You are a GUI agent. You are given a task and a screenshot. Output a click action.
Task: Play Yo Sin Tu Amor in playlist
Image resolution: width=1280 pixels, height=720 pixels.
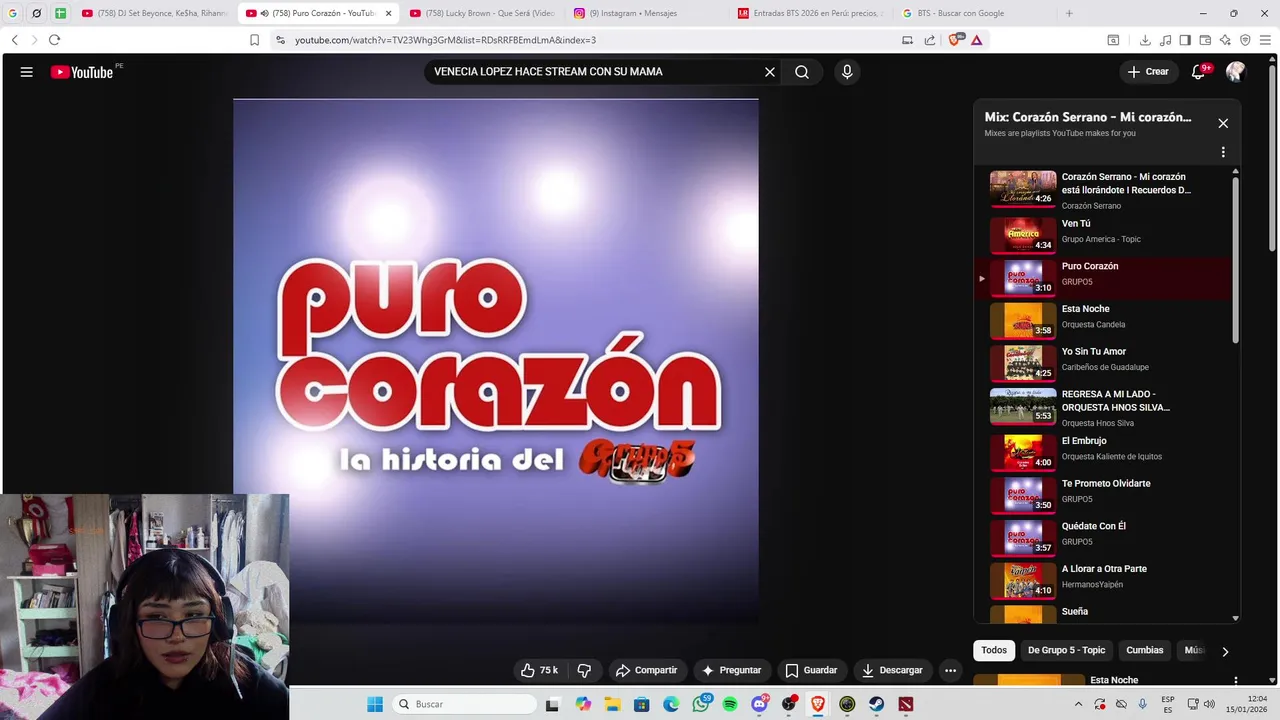pyautogui.click(x=1100, y=363)
